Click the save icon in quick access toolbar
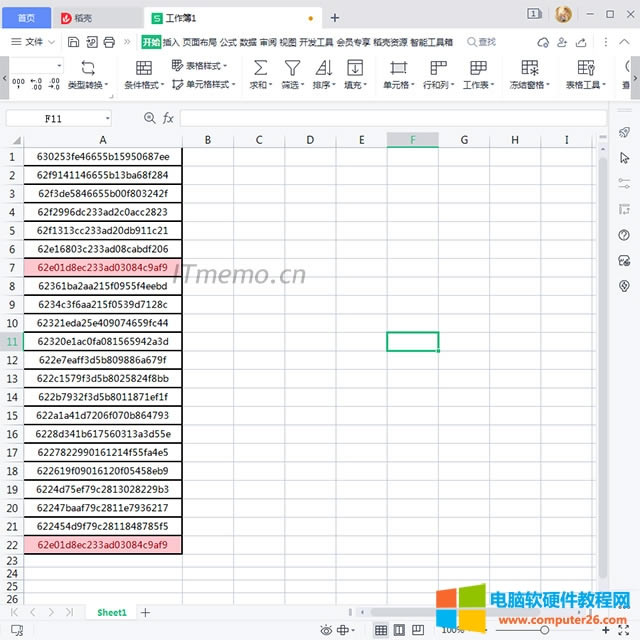Image resolution: width=640 pixels, height=640 pixels. coord(74,43)
